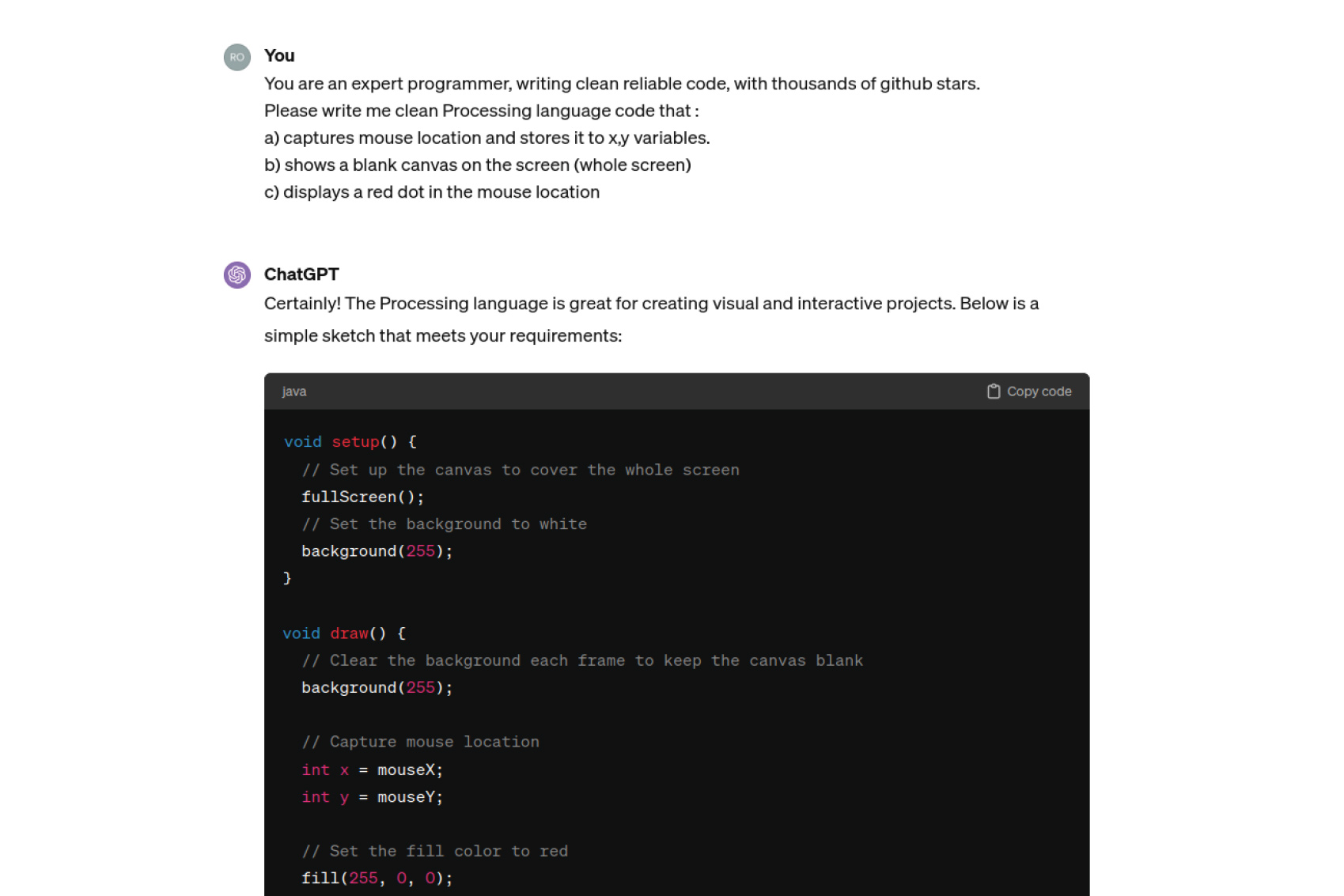Click the 'void draw() {' line
The height and width of the screenshot is (896, 1344).
pyautogui.click(x=344, y=633)
